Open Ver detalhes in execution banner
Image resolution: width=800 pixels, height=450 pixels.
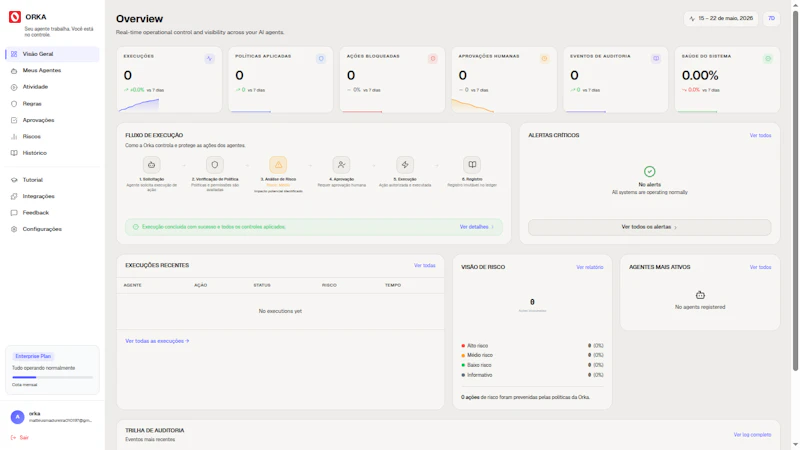(x=477, y=227)
